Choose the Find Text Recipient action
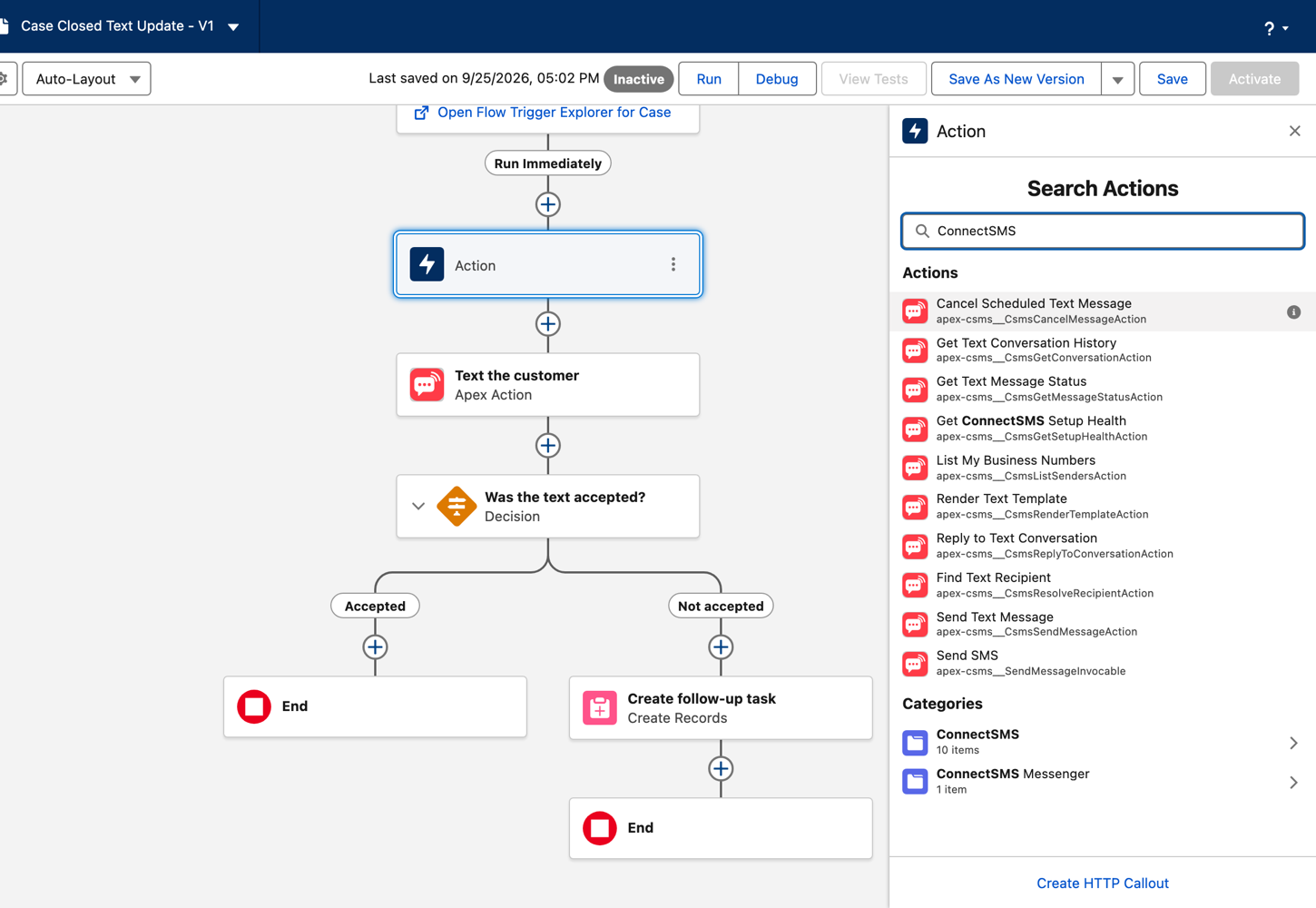Viewport: 1316px width, 908px height. coord(1103,585)
